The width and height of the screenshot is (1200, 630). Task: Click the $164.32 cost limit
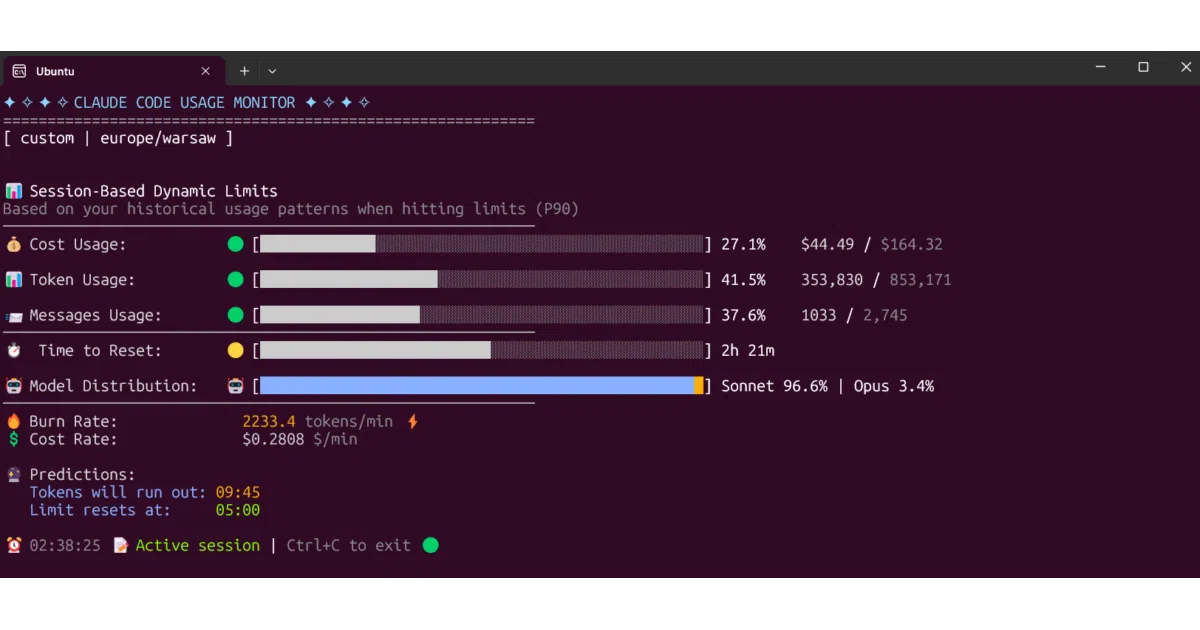[911, 244]
